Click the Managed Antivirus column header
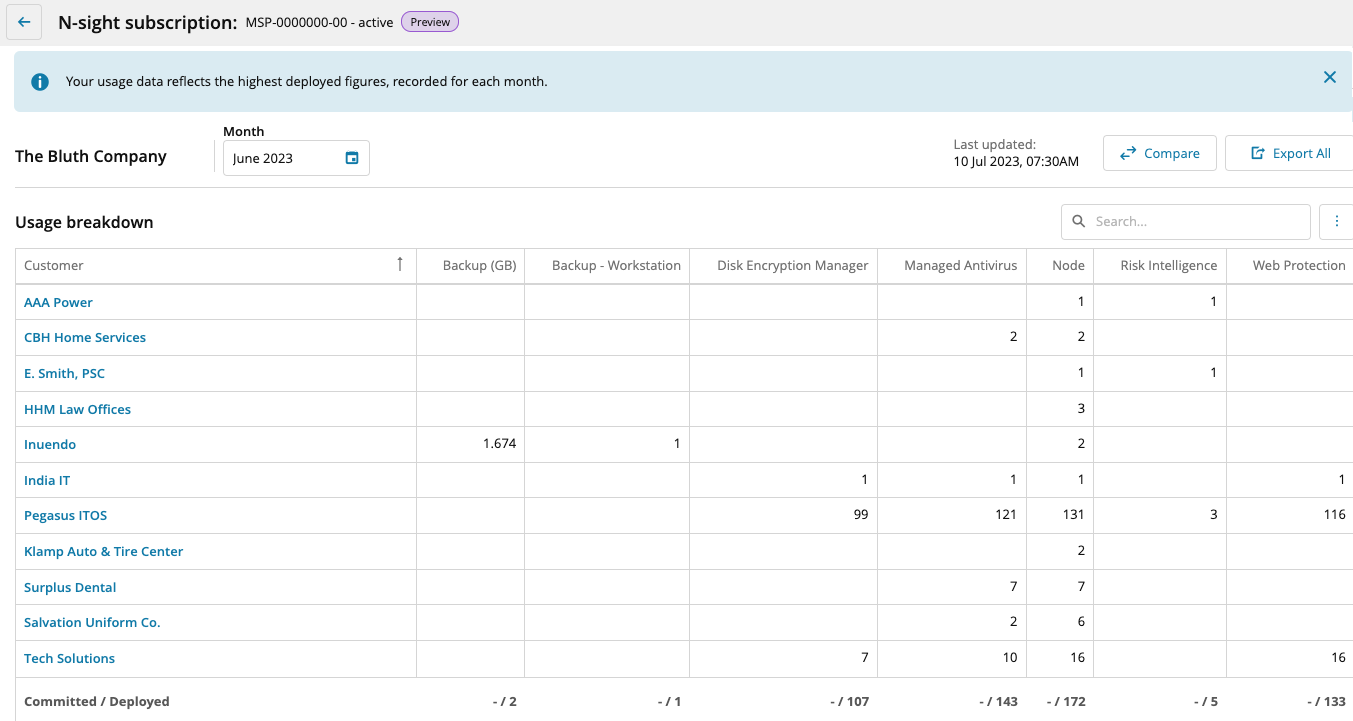 tap(960, 266)
